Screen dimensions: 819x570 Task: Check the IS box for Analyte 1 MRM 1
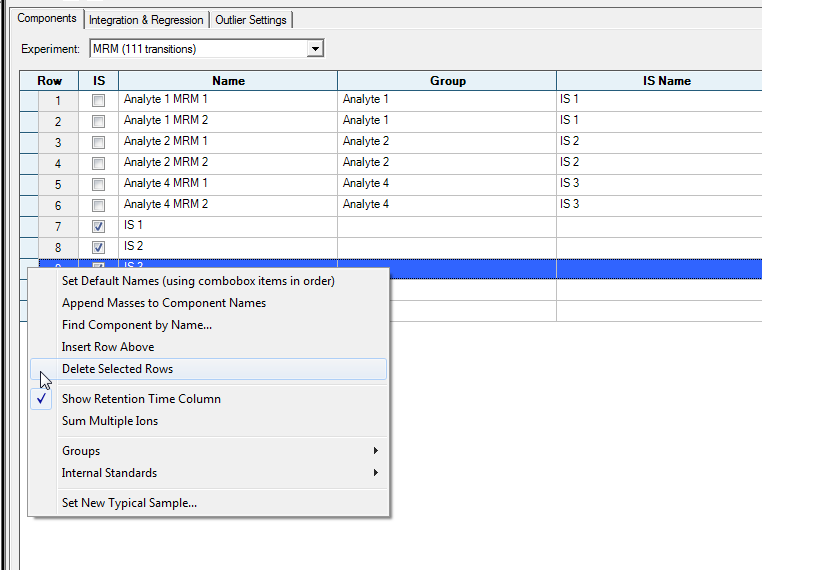(98, 100)
